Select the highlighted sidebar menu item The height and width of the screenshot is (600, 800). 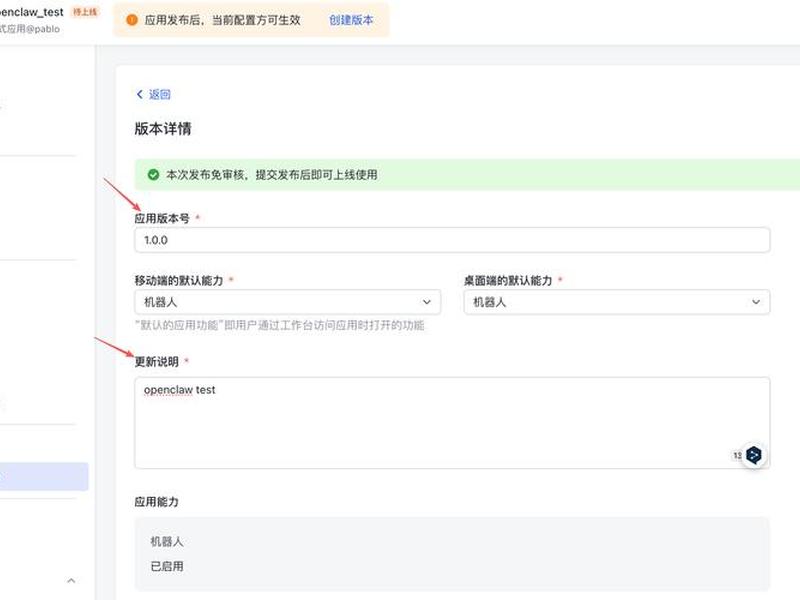[44, 477]
